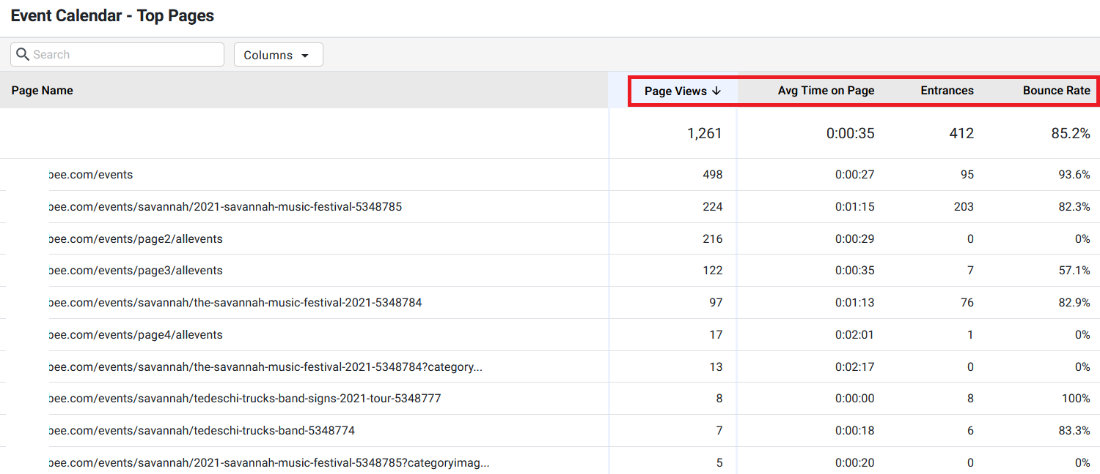This screenshot has height=474, width=1100.
Task: Select the 76 entrances cell
Action: (967, 303)
